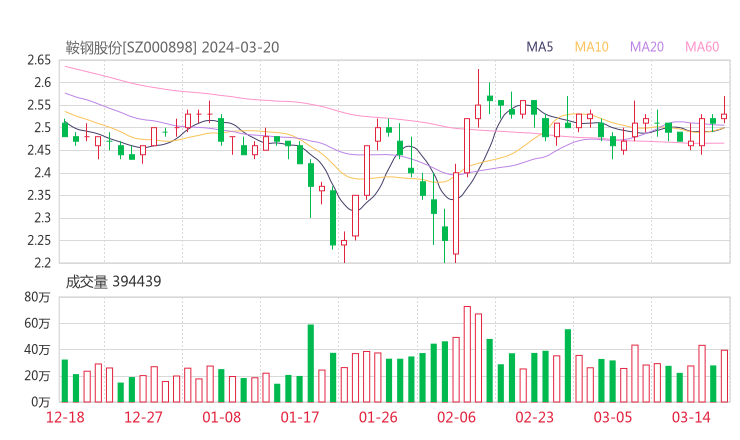Click the 01-08 date axis label
The height and width of the screenshot is (440, 740).
coord(221,417)
